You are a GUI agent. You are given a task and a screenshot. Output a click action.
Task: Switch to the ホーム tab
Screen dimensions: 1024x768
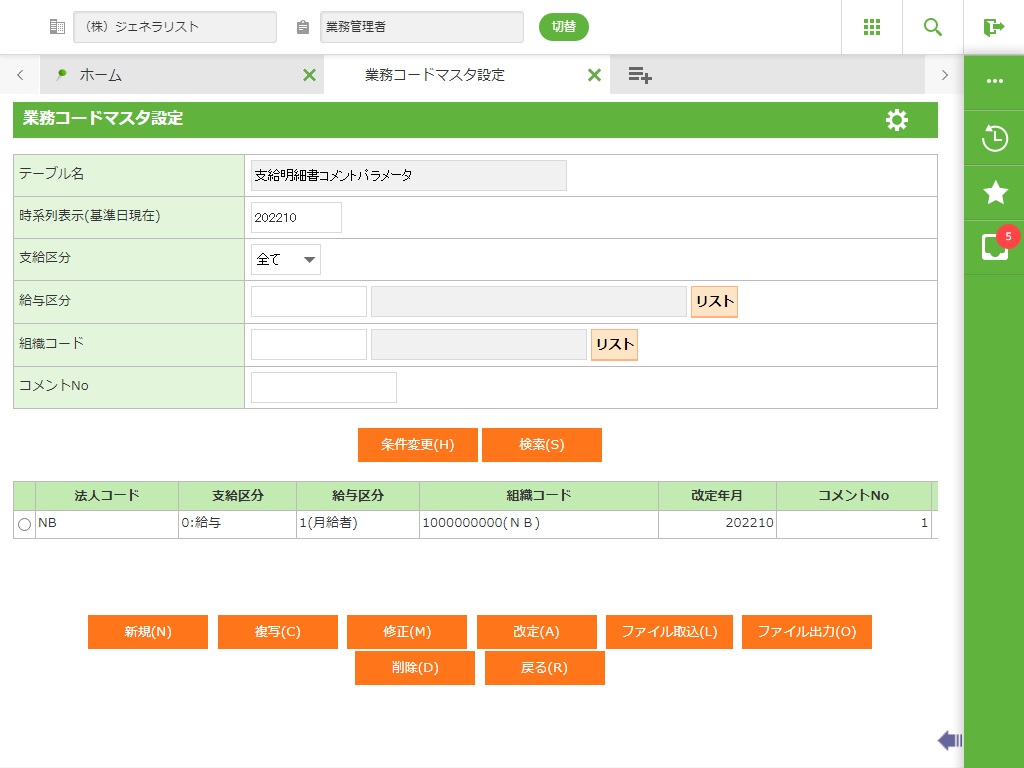[100, 75]
